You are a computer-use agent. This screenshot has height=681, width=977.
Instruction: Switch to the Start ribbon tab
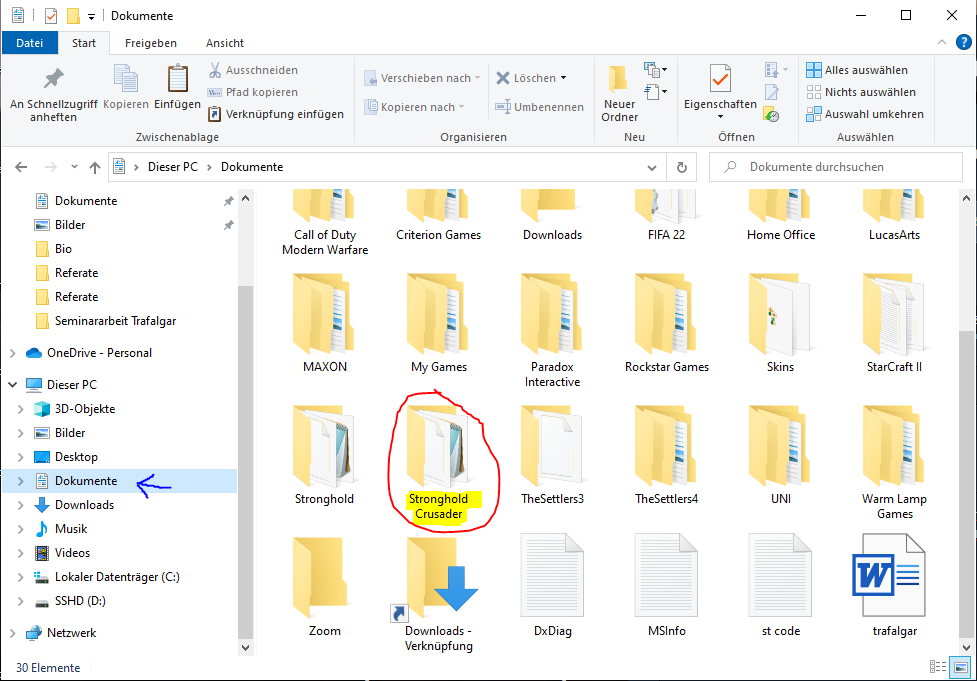coord(83,43)
